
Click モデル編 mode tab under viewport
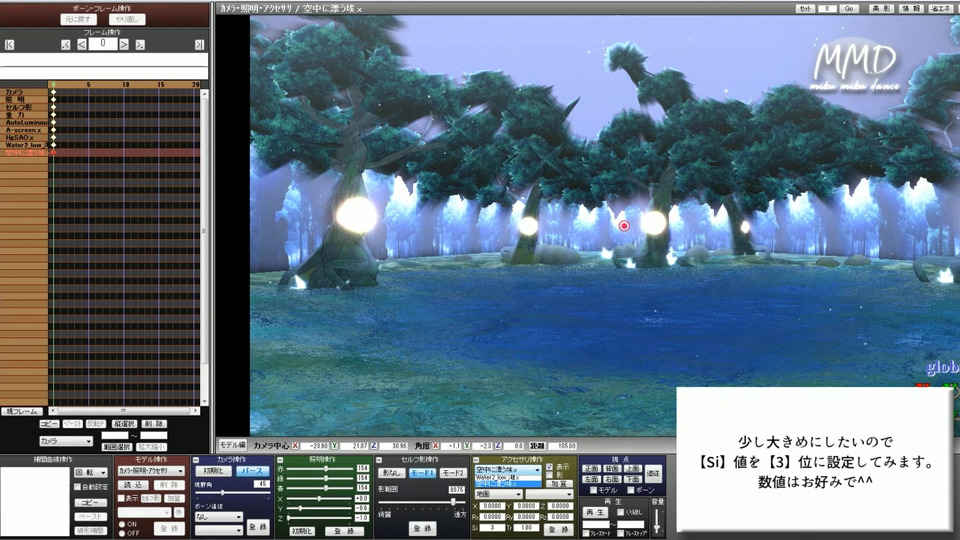(233, 445)
